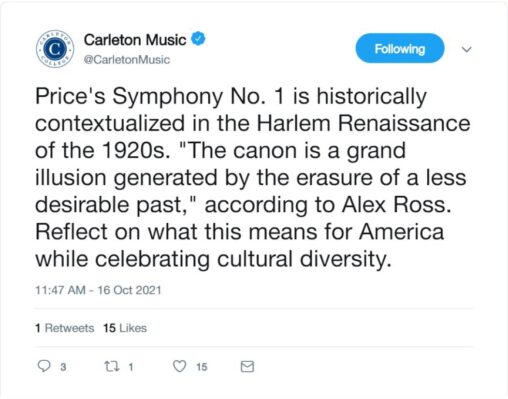Open the 11:47 AM - 16 Oct 2021 timestamp
This screenshot has width=508, height=399.
click(x=98, y=290)
